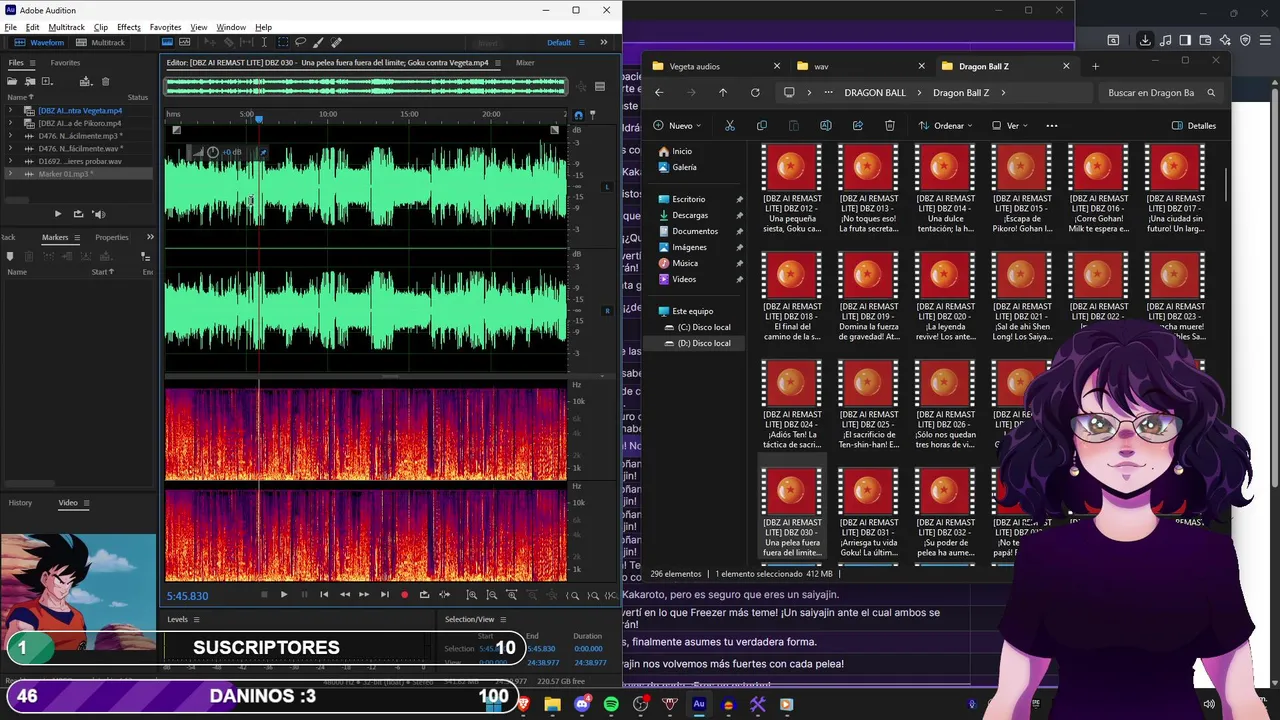Open the Favorites menu in menu bar
Image resolution: width=1280 pixels, height=720 pixels.
[165, 27]
